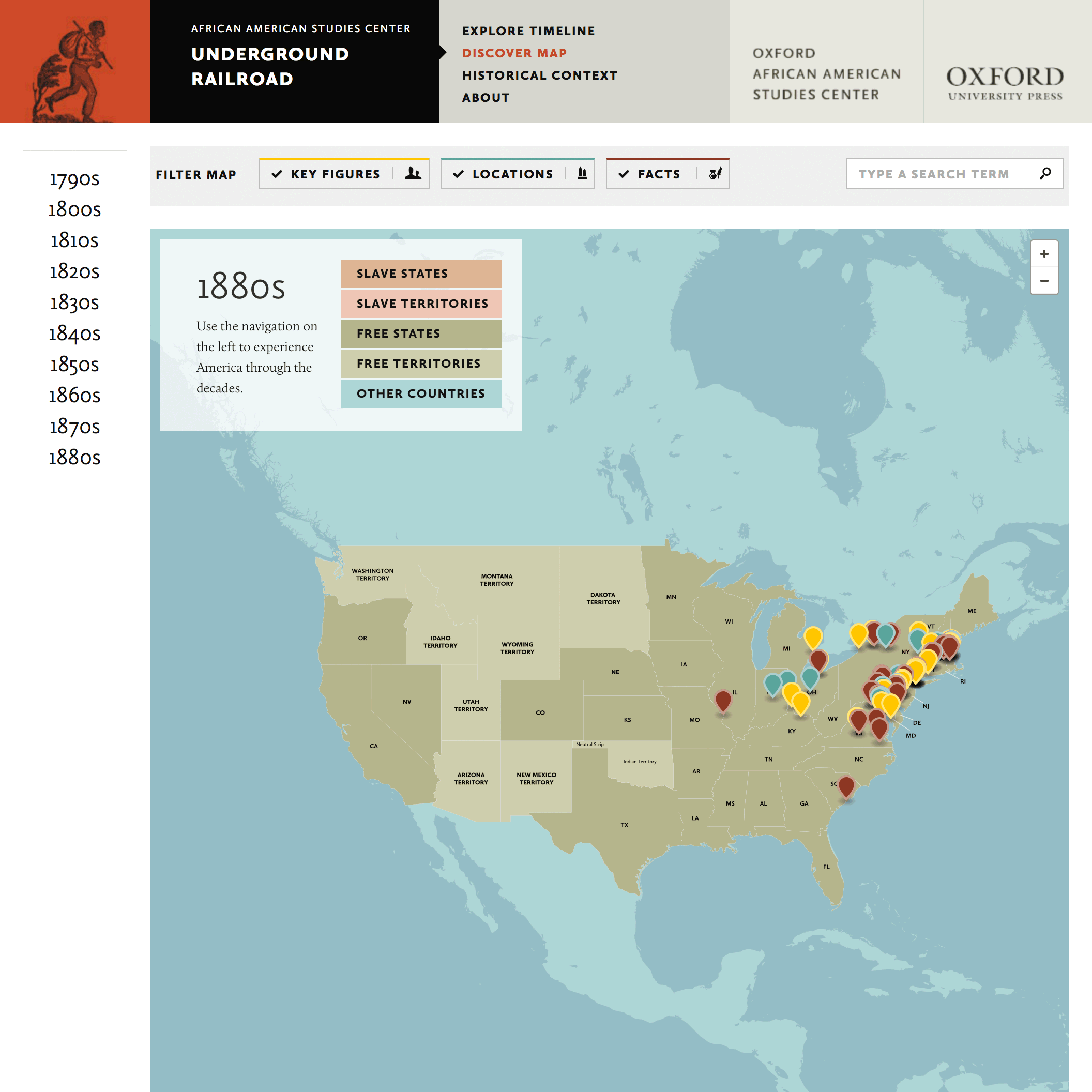Click the Free Territories legend swatch
1092x1092 pixels.
(x=421, y=363)
